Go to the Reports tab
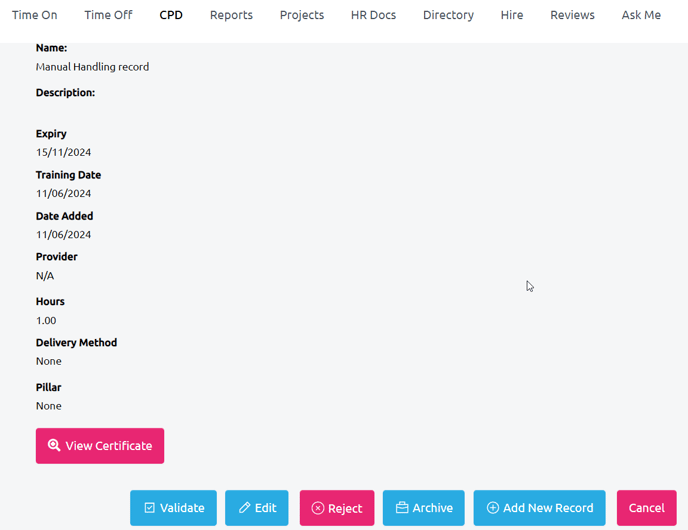Viewport: 688px width, 530px height. 231,15
